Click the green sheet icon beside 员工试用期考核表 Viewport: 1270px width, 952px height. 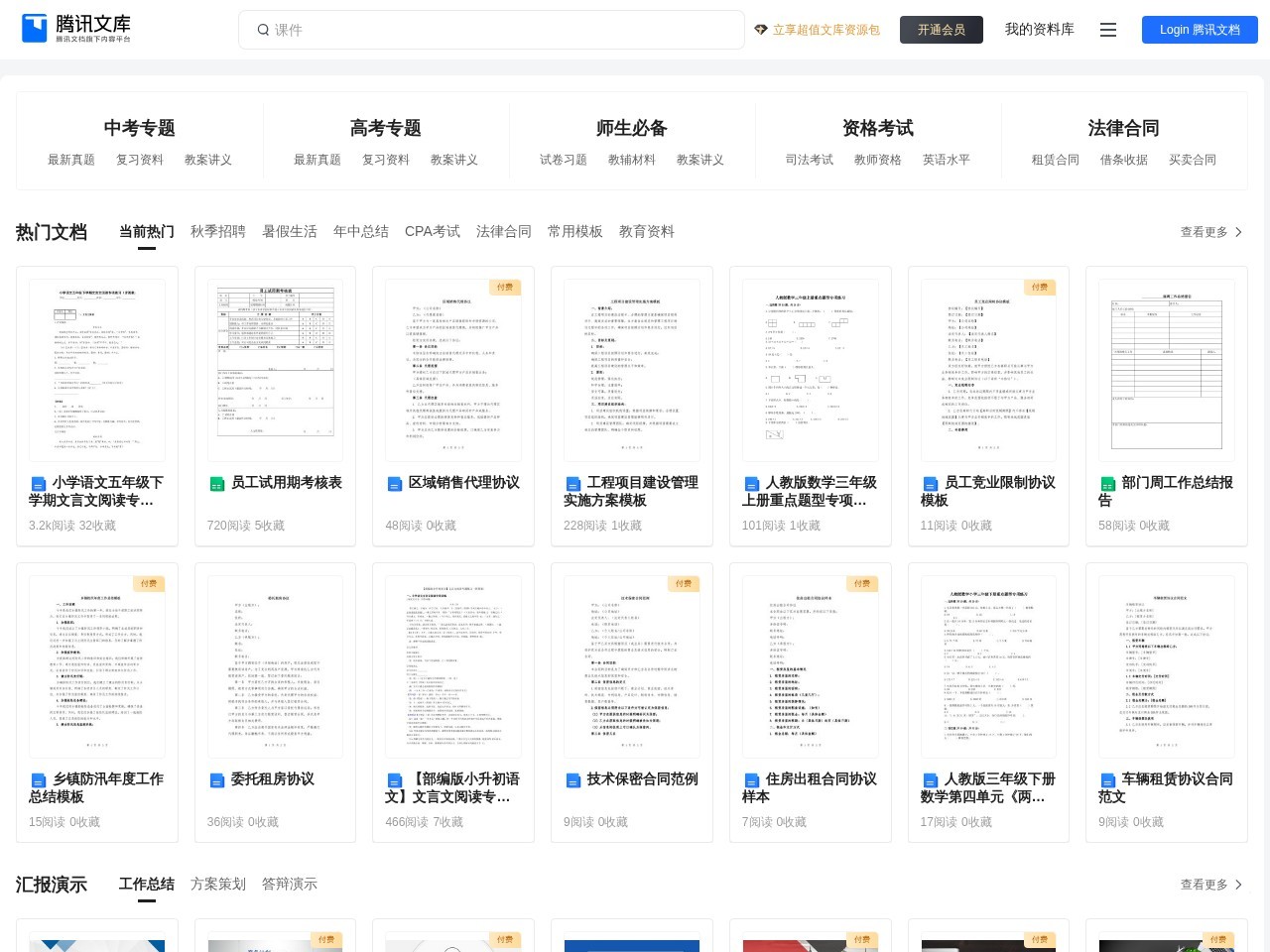(x=217, y=484)
